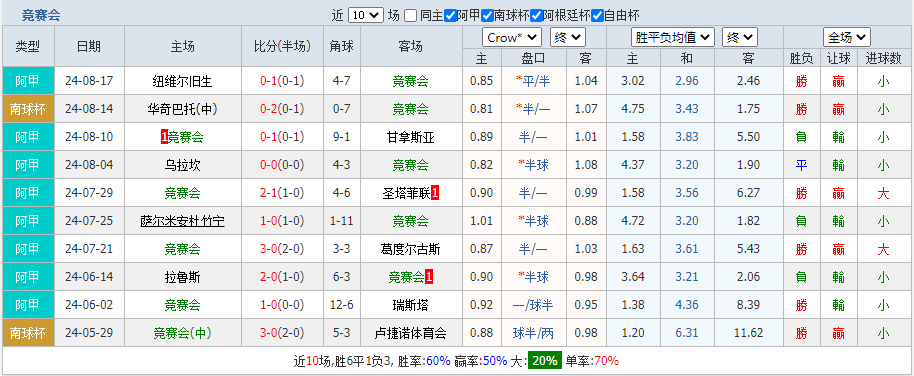Viewport: 914px width, 376px height.
Task: Click the corner count 9-1
Action: [342, 137]
